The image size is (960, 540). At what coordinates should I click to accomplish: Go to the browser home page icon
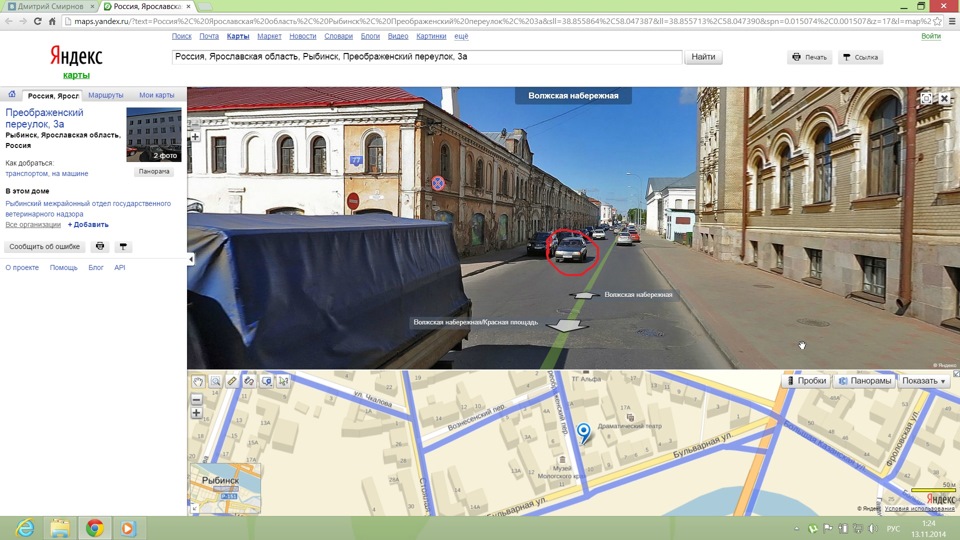(52, 21)
